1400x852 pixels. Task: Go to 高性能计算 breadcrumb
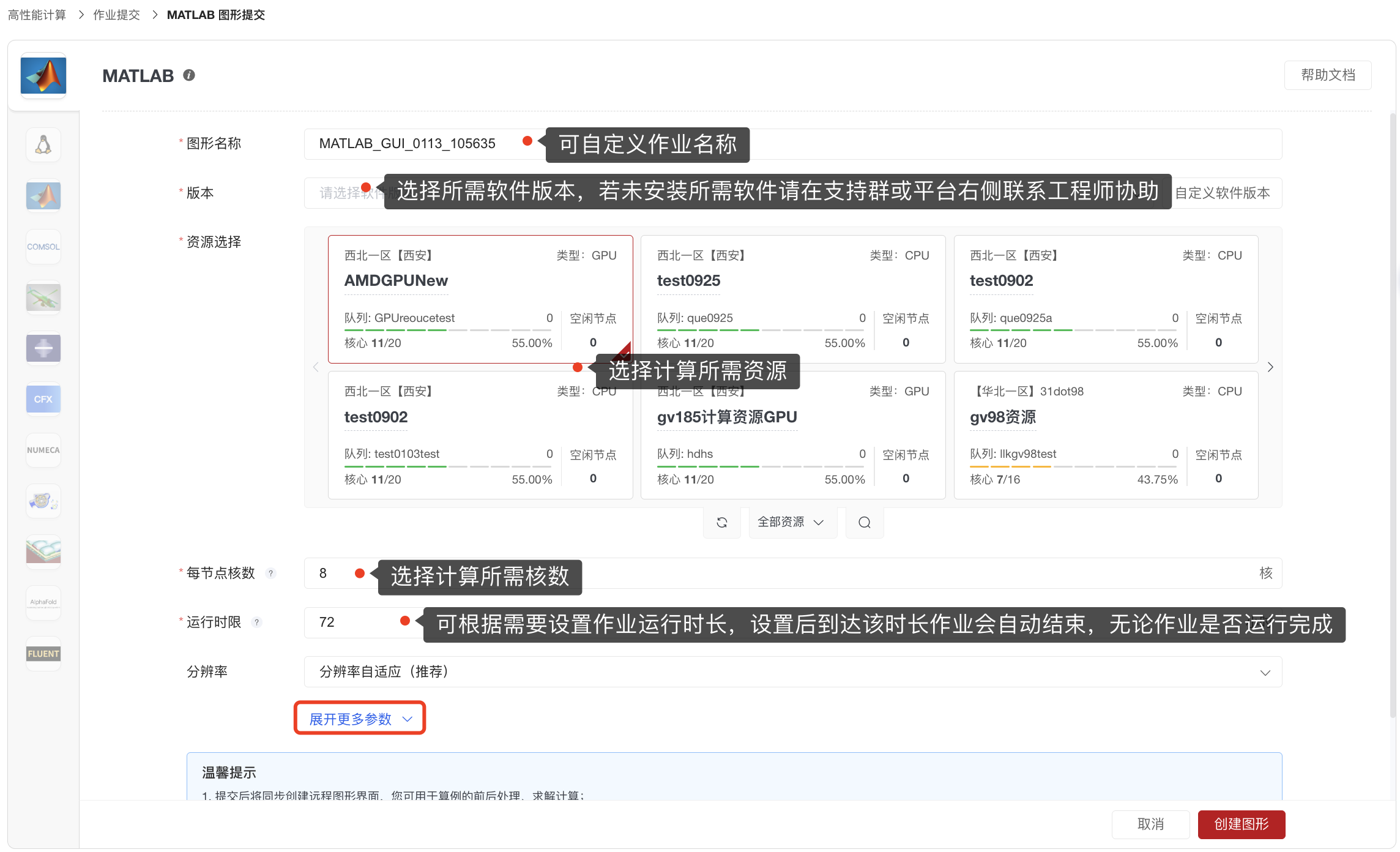coord(37,15)
